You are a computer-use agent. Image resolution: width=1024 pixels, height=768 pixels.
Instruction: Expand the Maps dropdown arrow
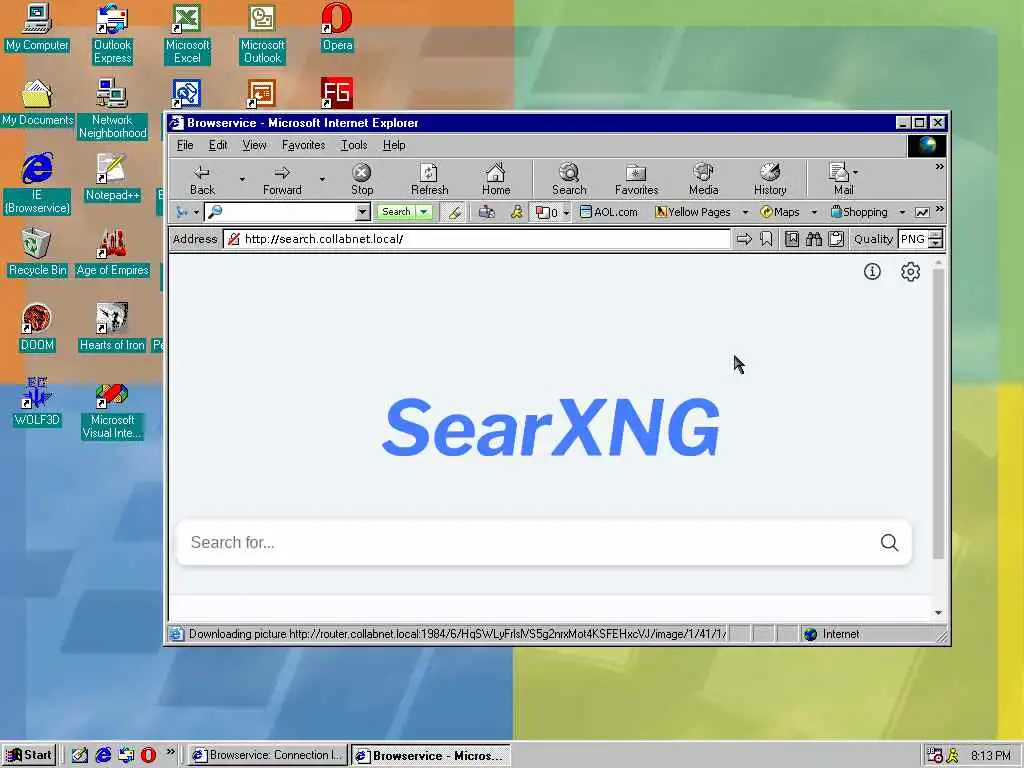tap(814, 213)
